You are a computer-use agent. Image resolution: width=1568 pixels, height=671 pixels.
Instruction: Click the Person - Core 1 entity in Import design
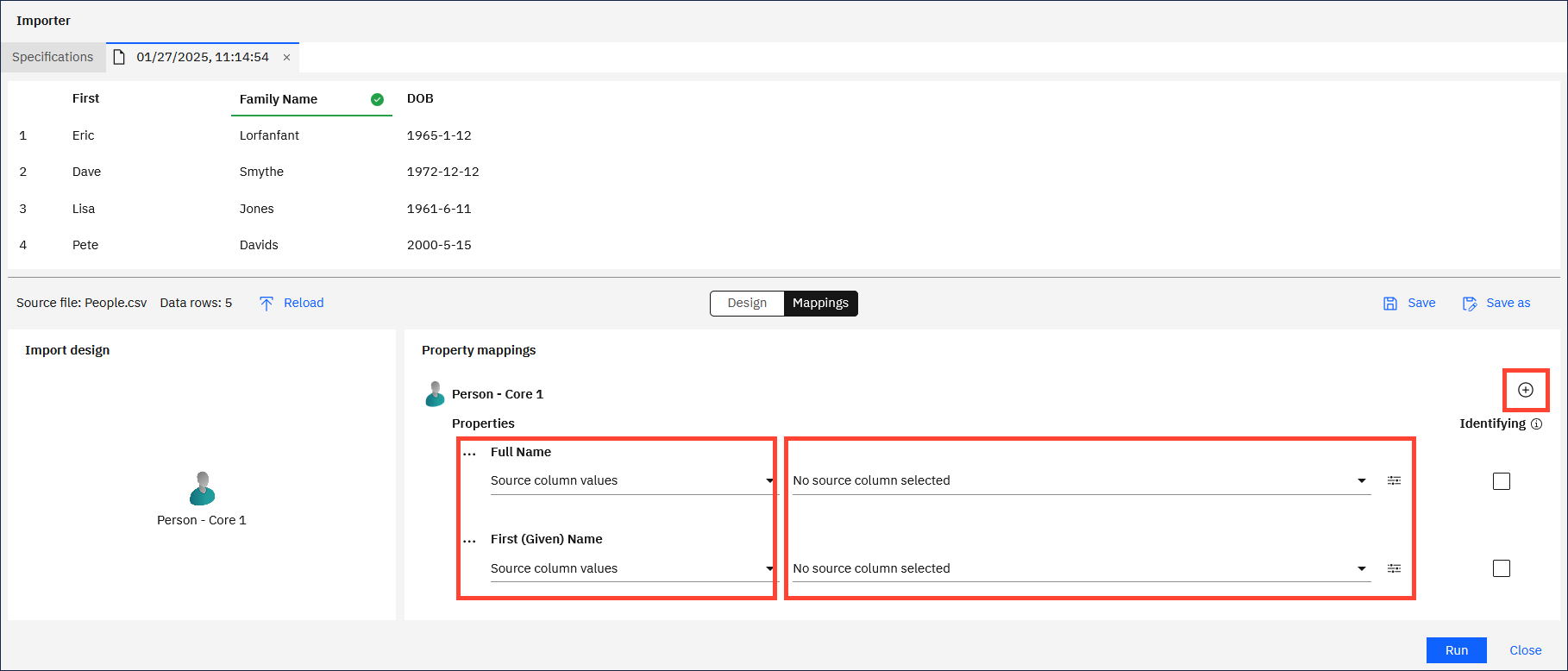(202, 490)
